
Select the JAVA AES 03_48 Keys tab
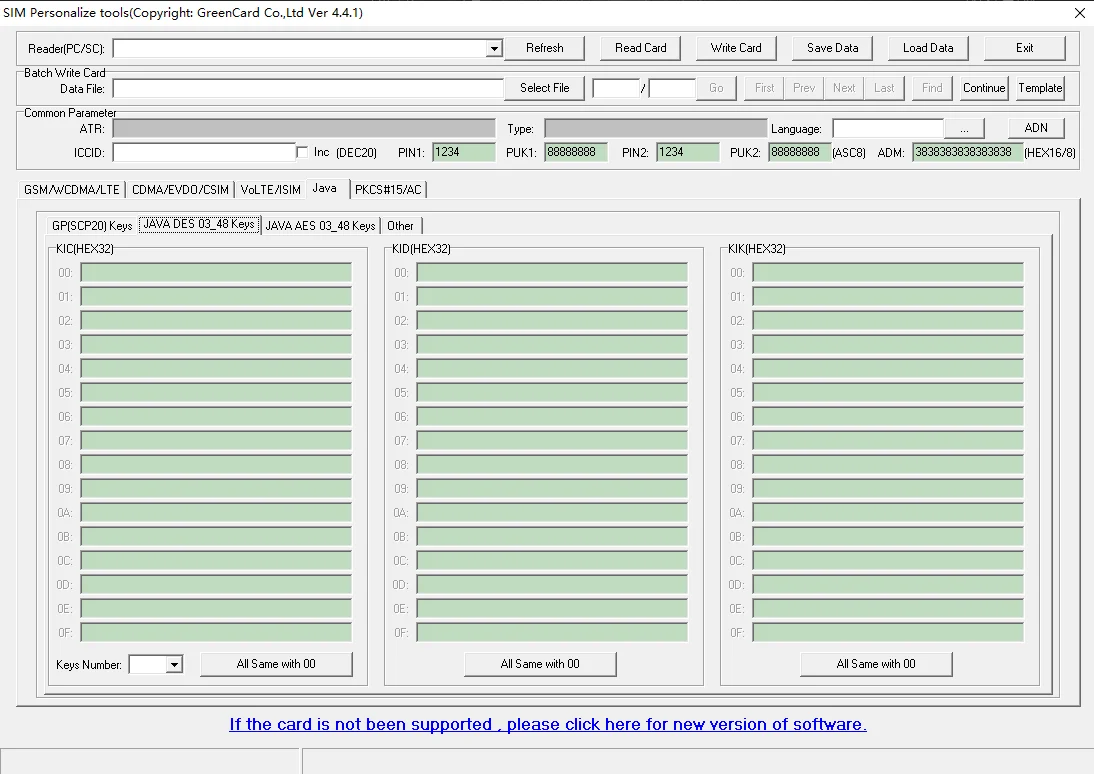(x=320, y=226)
